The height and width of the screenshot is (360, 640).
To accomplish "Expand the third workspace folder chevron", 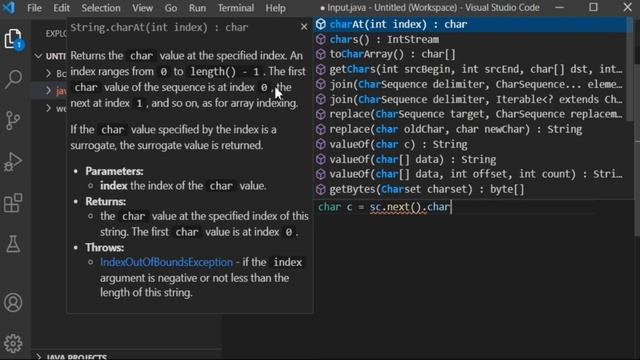I will point(48,108).
